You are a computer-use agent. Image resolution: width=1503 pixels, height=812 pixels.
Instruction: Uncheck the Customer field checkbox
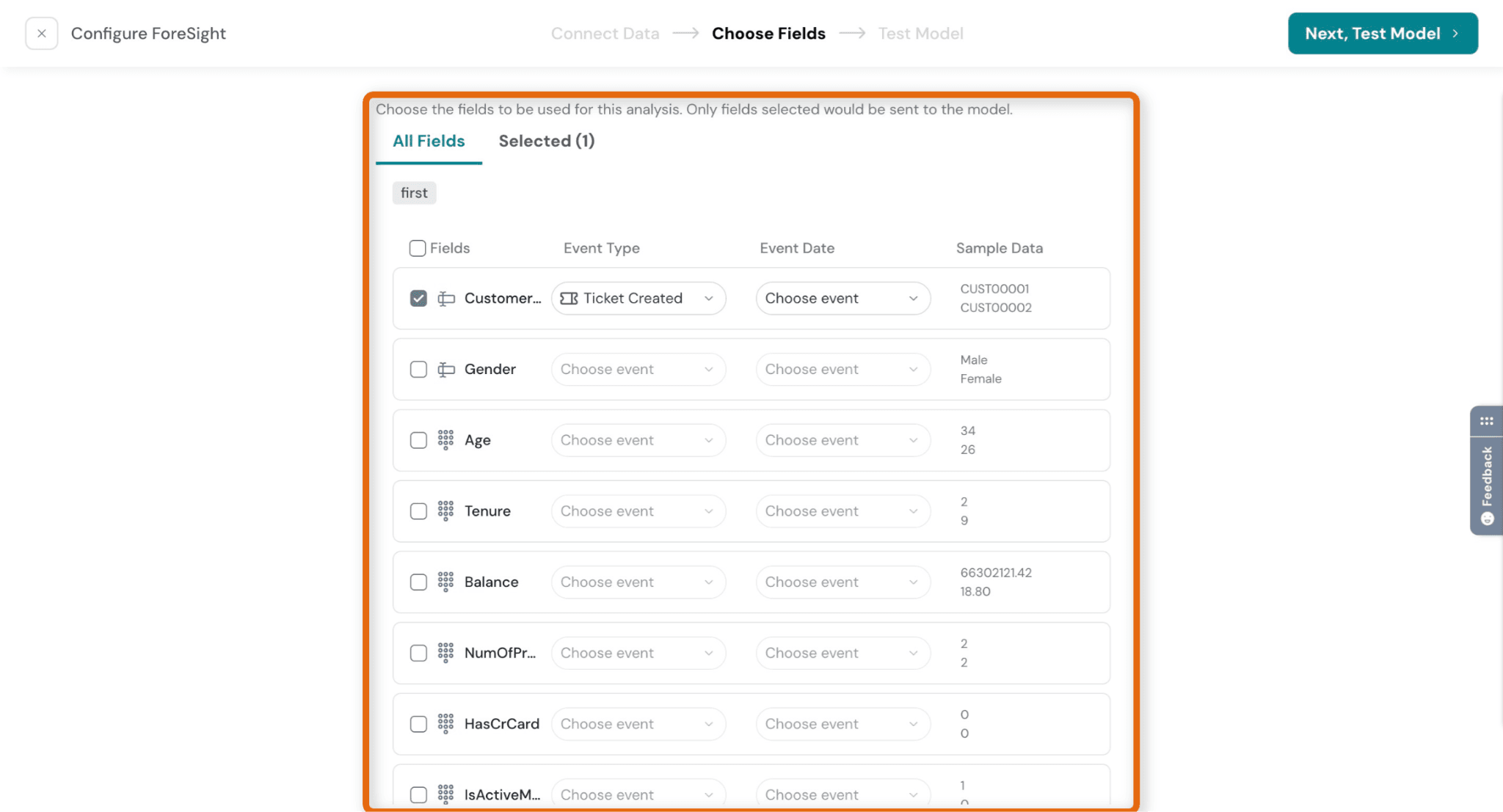(x=418, y=299)
